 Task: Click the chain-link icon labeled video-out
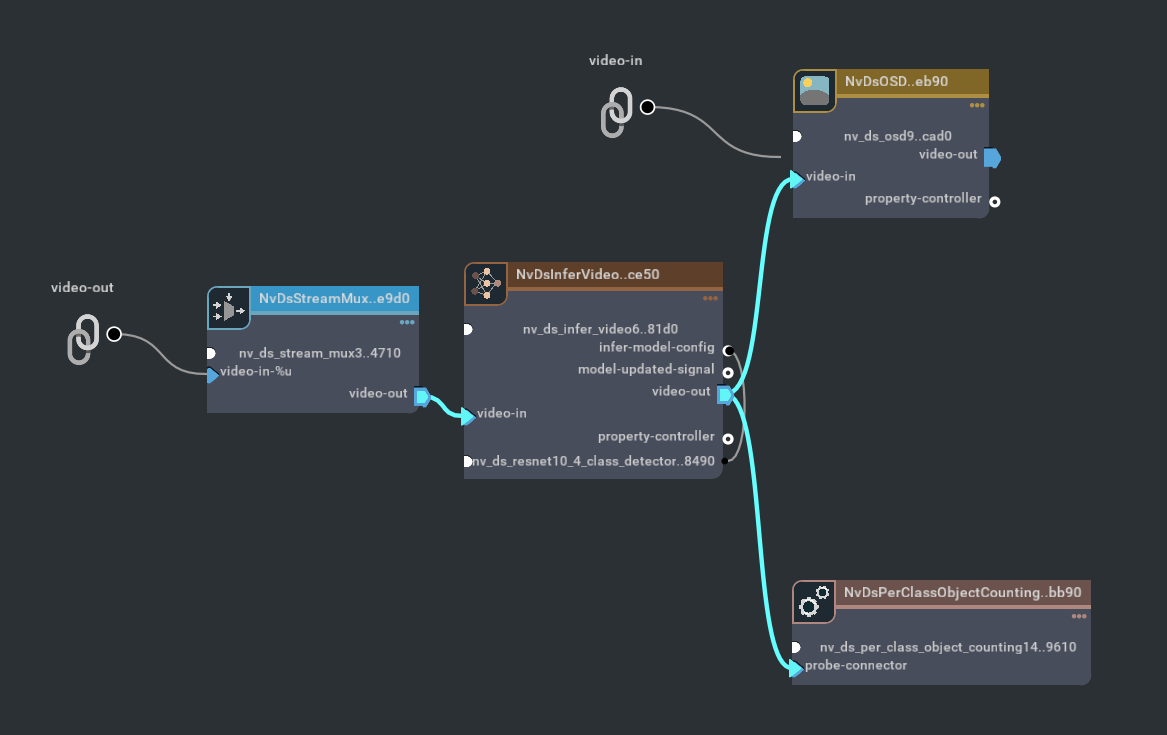(83, 341)
